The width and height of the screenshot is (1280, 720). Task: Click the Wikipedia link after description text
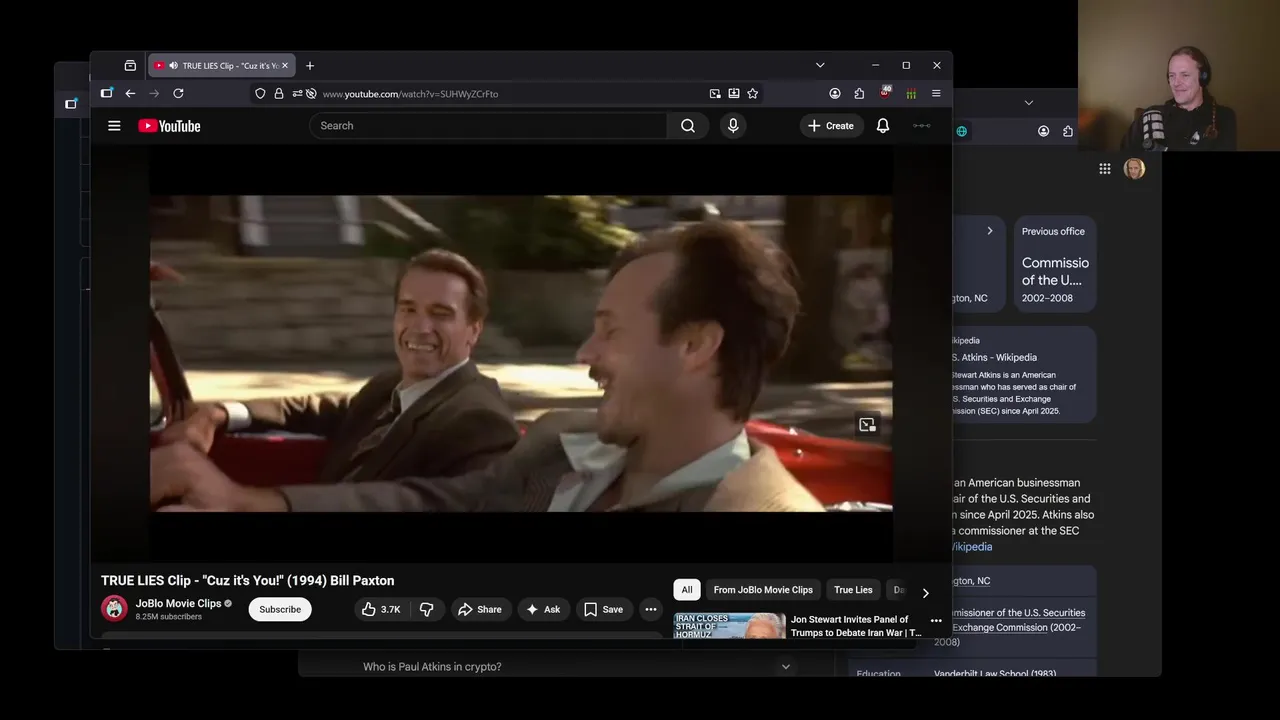click(971, 547)
